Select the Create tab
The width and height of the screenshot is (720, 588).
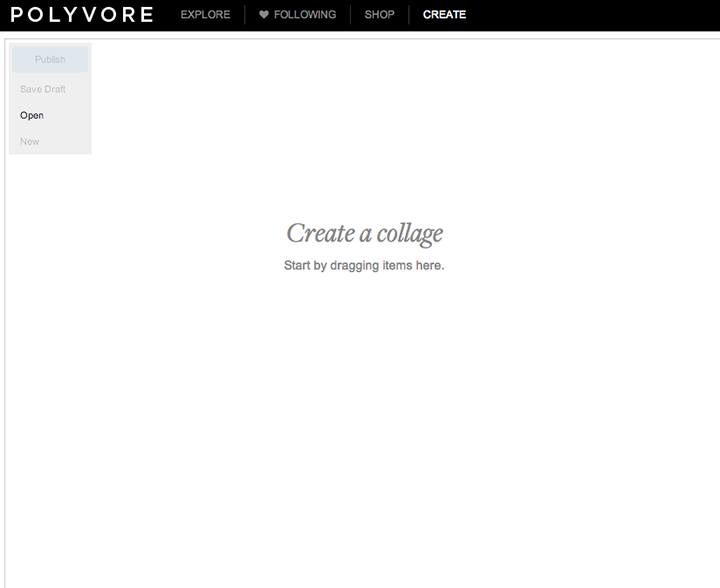[x=444, y=15]
